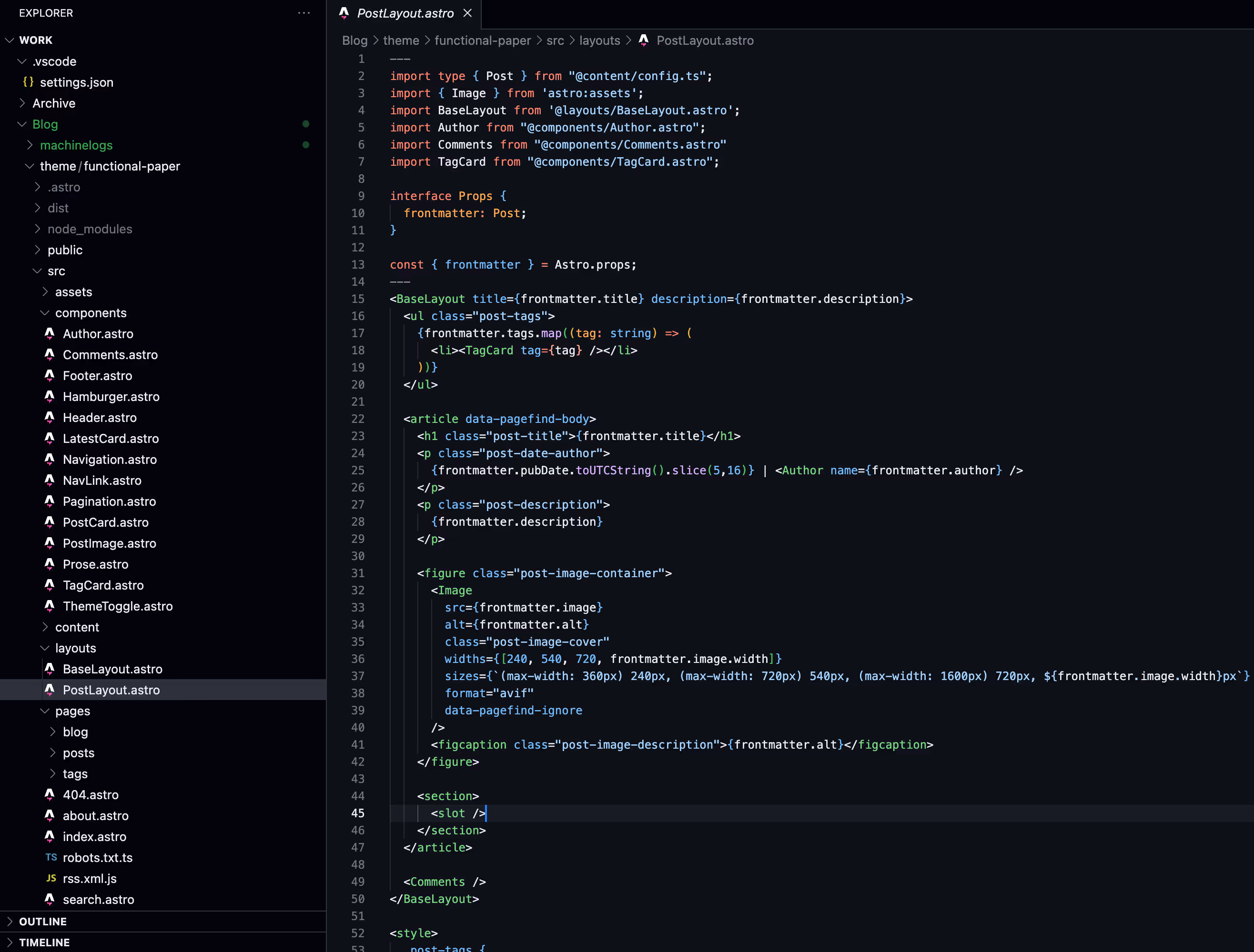The height and width of the screenshot is (952, 1254).
Task: Click the Astro logo in the breadcrumb bar
Action: 644,40
